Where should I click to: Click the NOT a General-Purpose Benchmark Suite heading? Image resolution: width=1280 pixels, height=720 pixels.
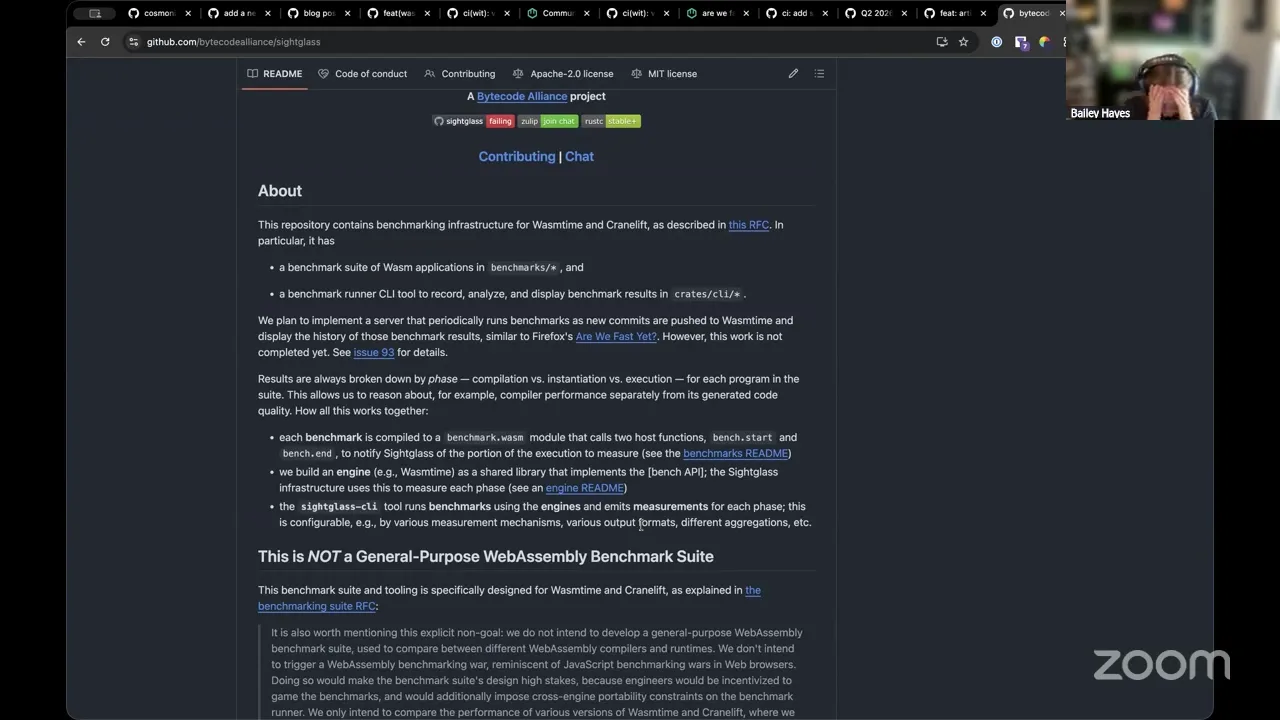(x=486, y=557)
